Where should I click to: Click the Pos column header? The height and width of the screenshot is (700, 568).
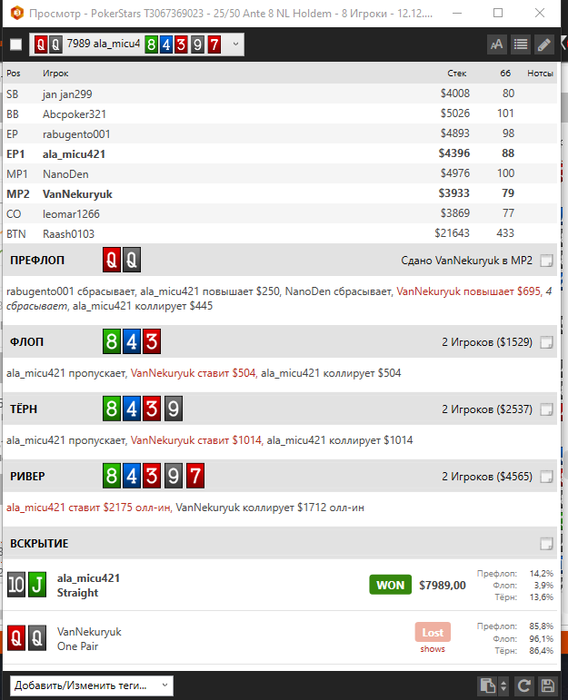pos(13,73)
